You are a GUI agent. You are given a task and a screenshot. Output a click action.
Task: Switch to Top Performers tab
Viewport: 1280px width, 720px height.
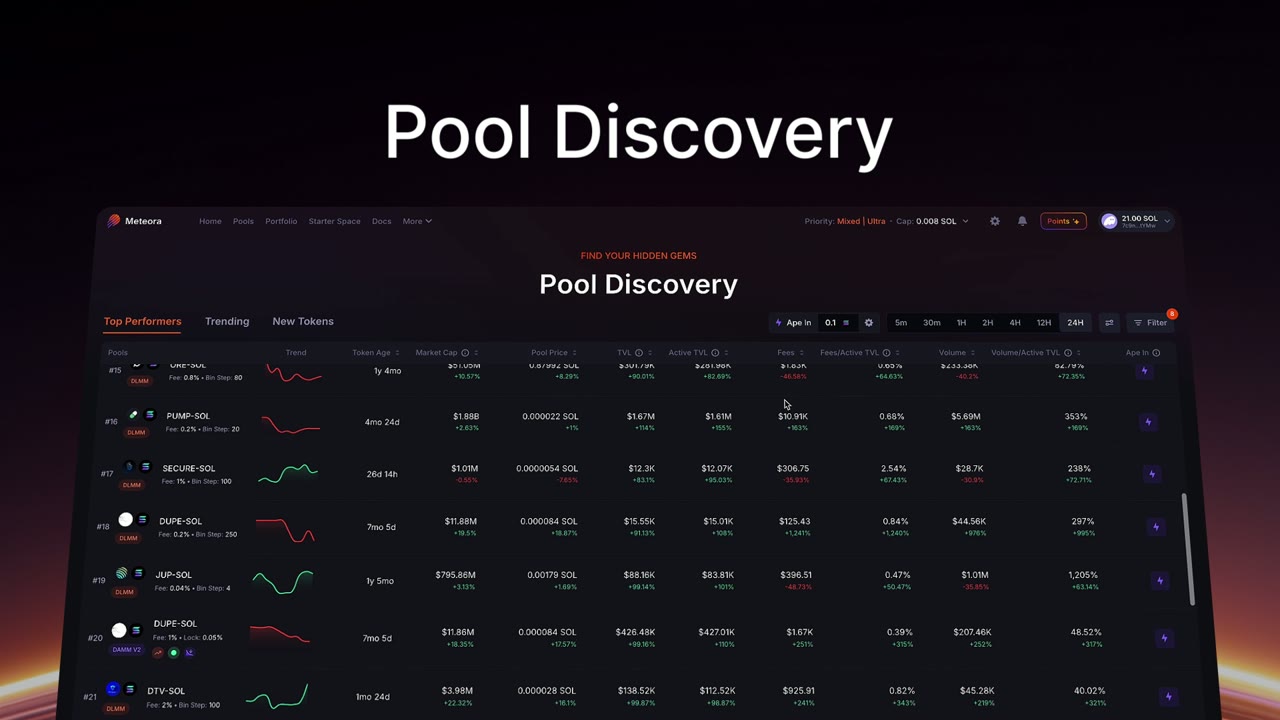click(143, 322)
